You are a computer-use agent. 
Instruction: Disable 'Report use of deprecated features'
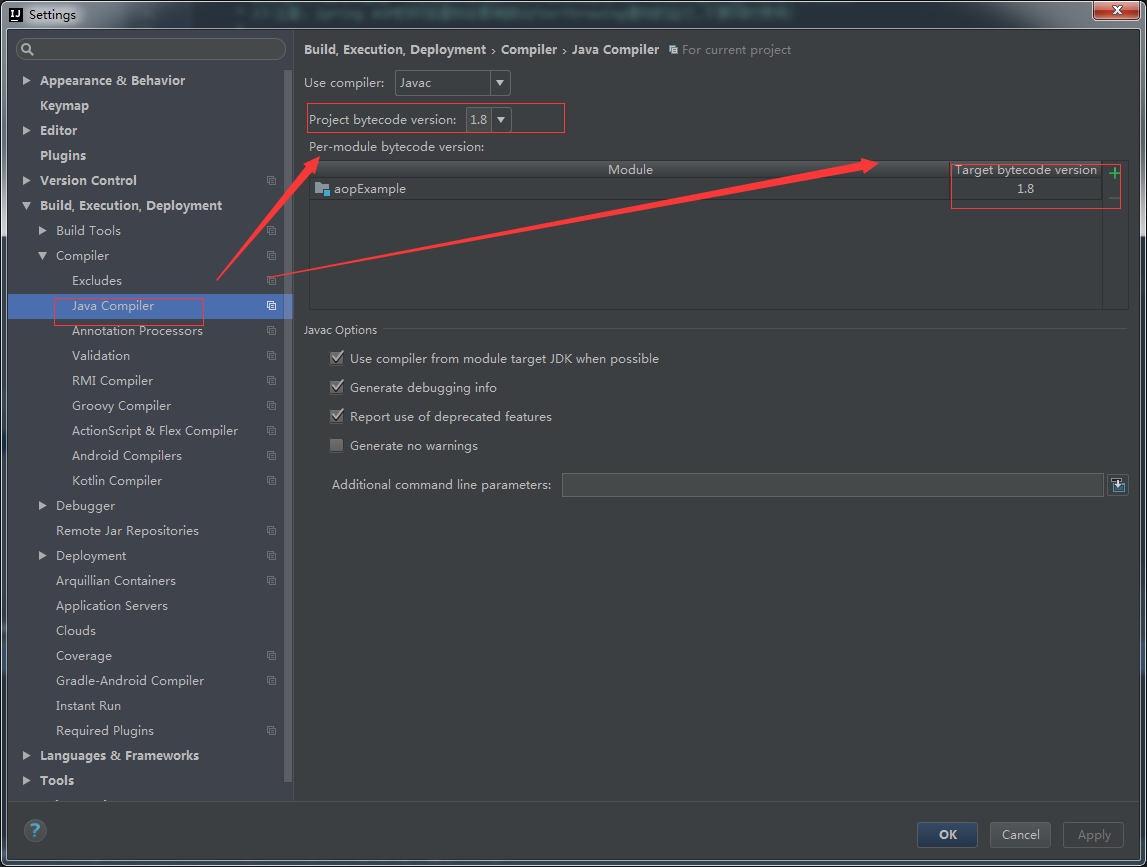click(337, 416)
